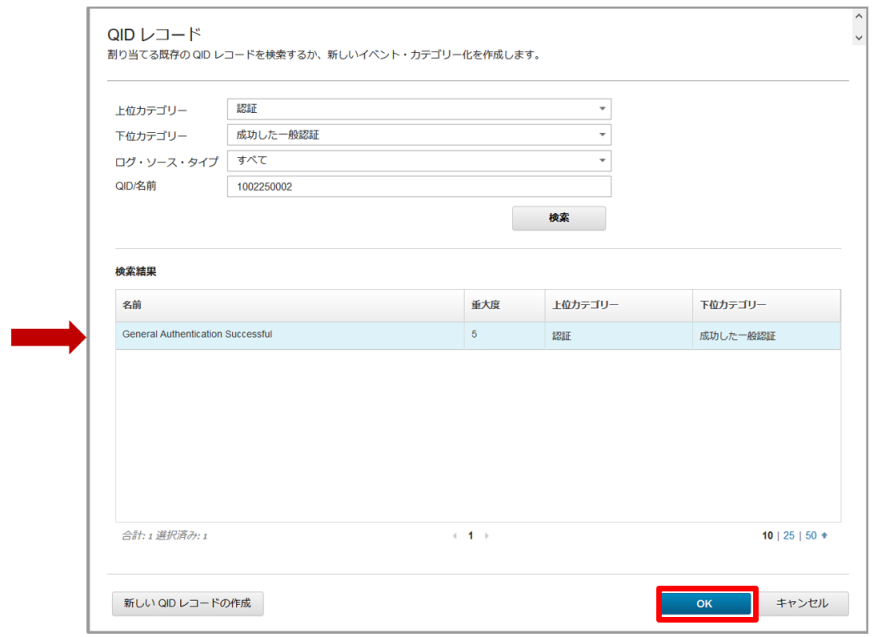Click the scrollbar up arrow at top right
The height and width of the screenshot is (637, 877).
(859, 16)
